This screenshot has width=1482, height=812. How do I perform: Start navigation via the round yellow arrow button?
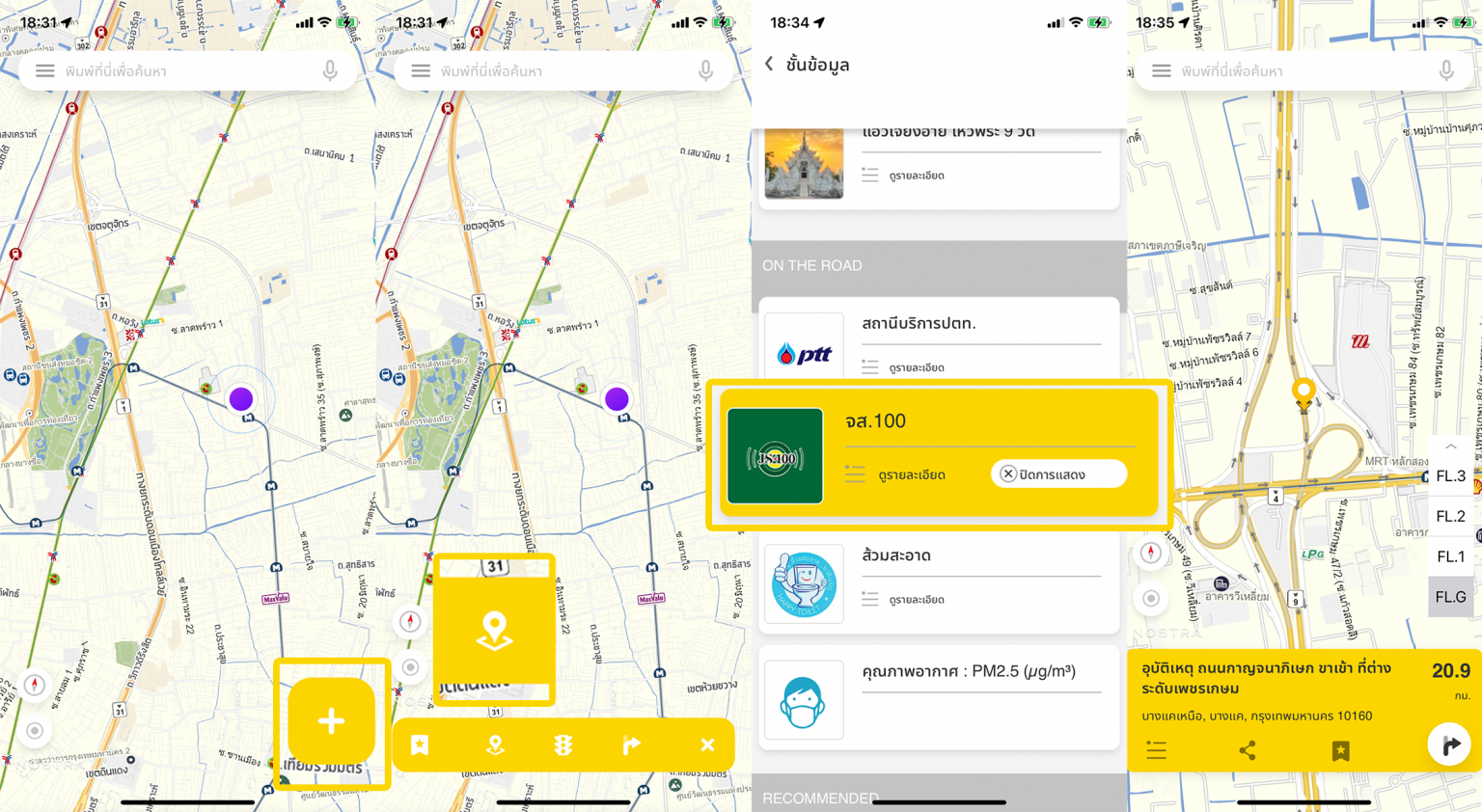click(1449, 744)
